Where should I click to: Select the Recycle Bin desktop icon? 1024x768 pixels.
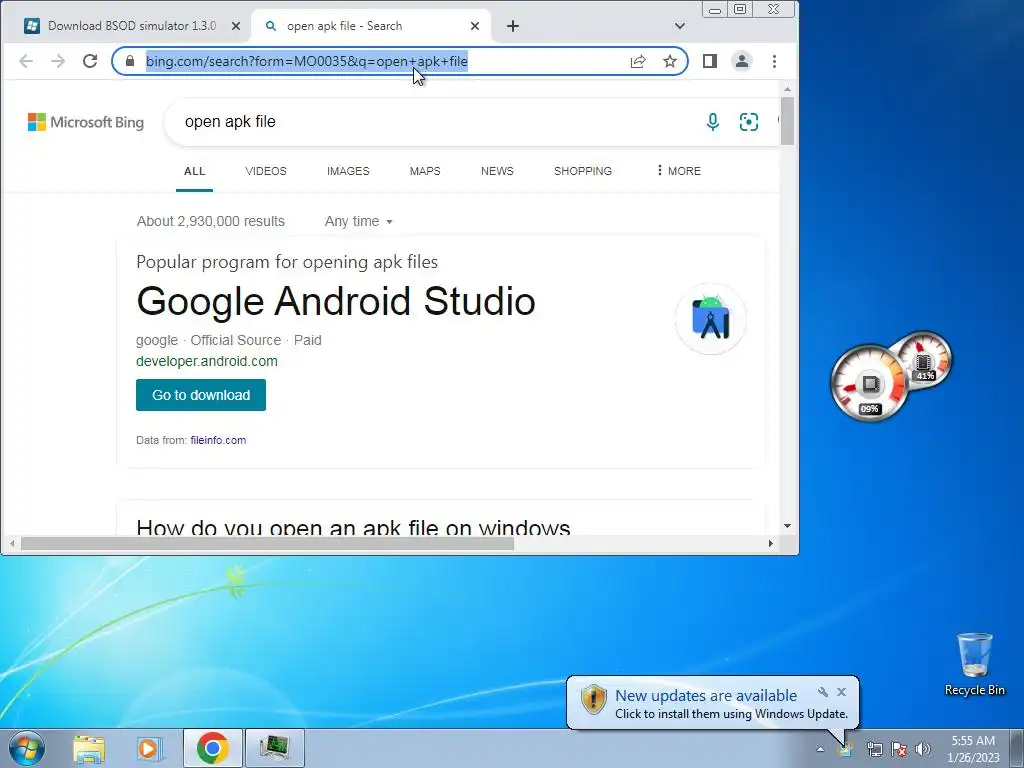[974, 664]
